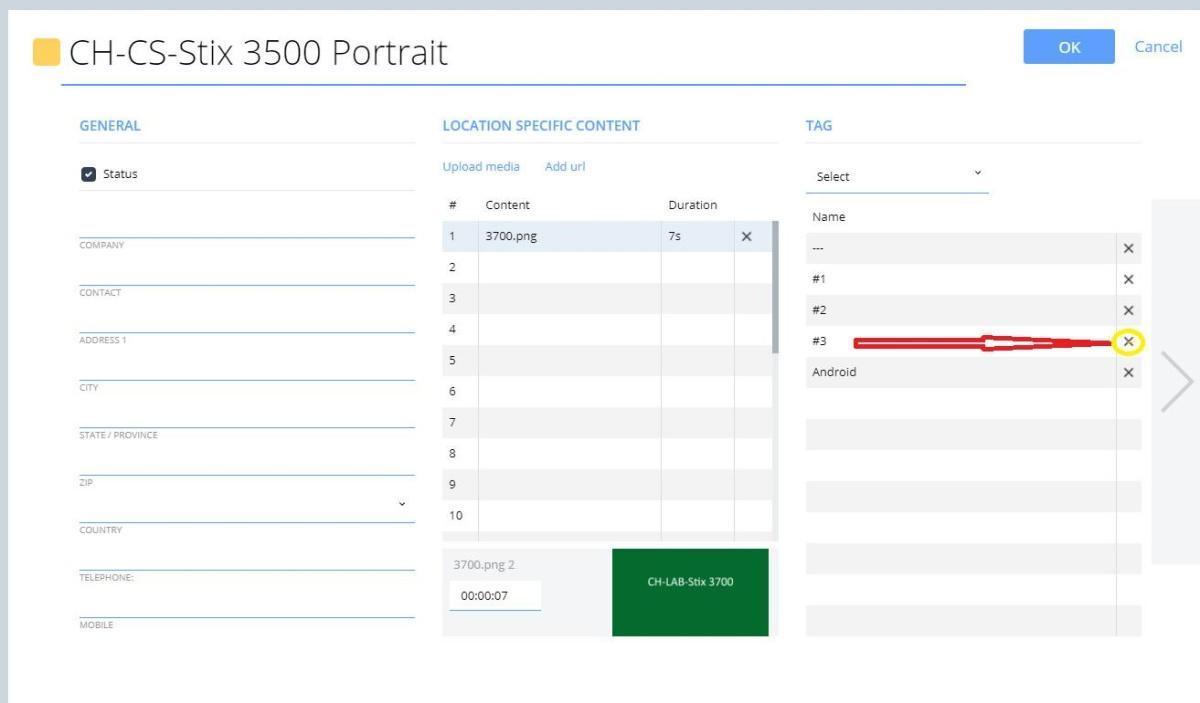Click the Duration column header

point(692,205)
